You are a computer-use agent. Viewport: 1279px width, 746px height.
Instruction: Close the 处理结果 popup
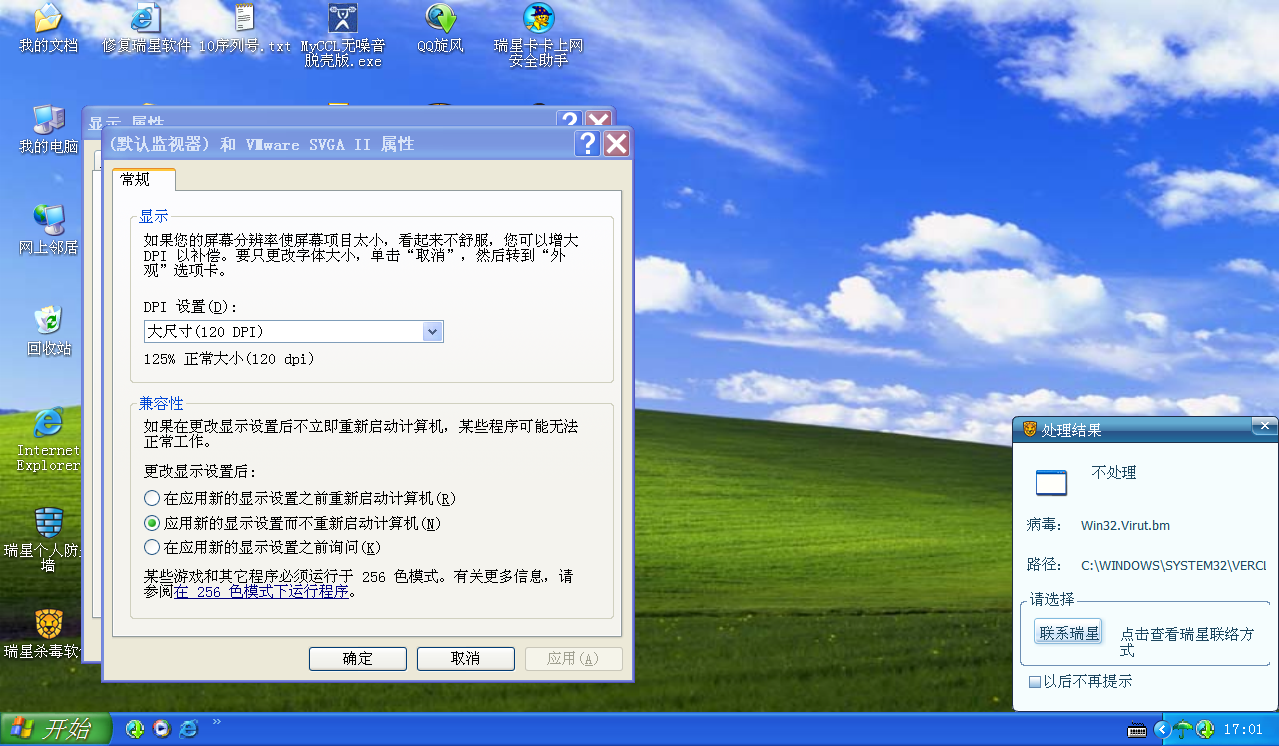tap(1265, 427)
